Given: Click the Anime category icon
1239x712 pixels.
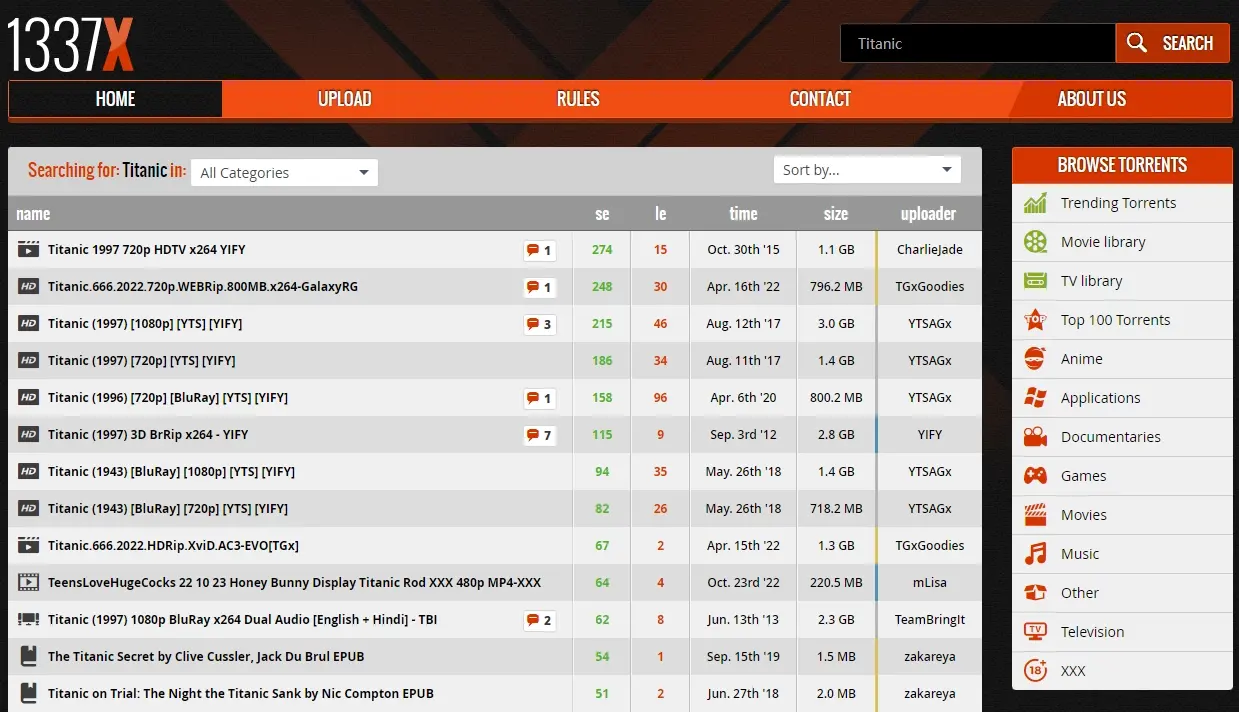Looking at the screenshot, I should click(x=1035, y=359).
